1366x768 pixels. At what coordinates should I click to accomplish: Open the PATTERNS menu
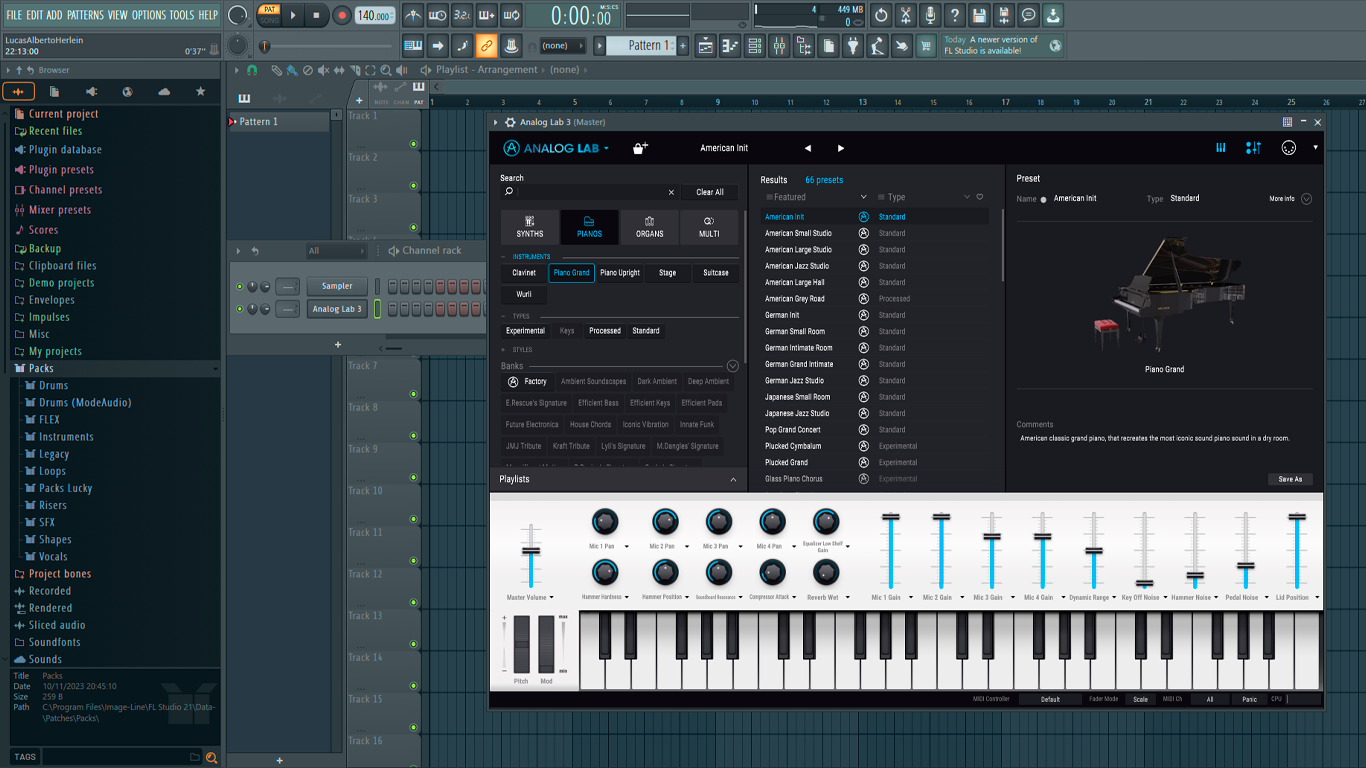[85, 15]
